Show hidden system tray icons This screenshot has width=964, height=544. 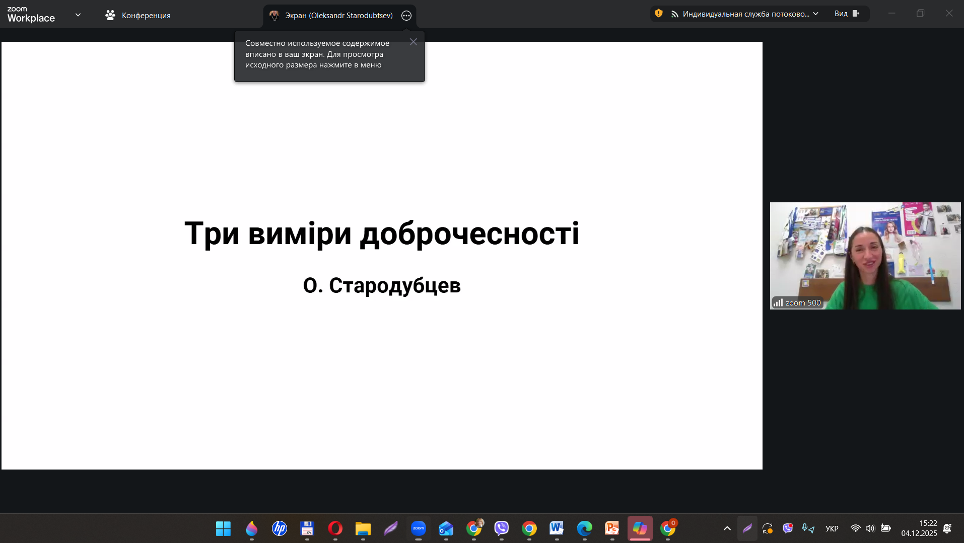click(x=727, y=528)
